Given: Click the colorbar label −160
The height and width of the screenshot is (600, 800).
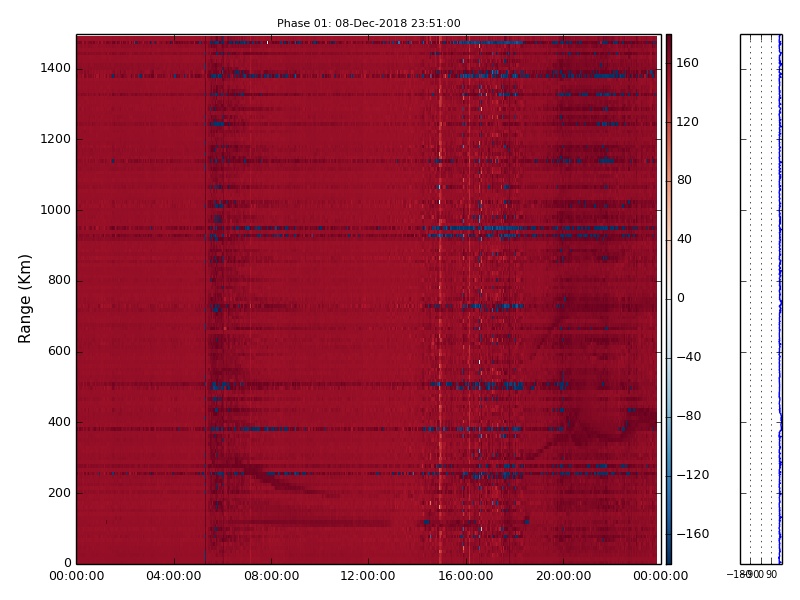Looking at the screenshot, I should point(693,534).
